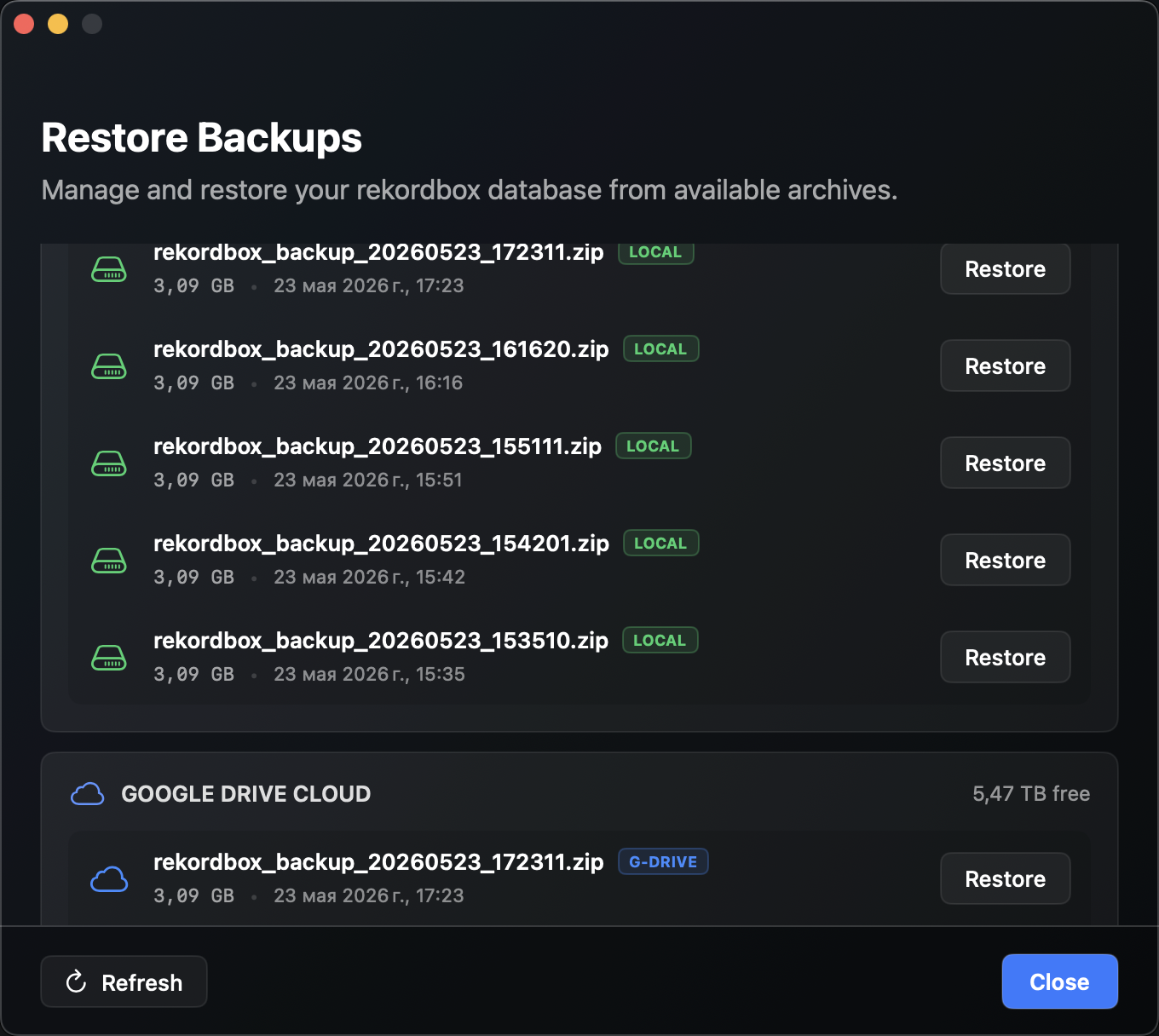Click the circular arrow icon in the Refresh button

pos(77,982)
